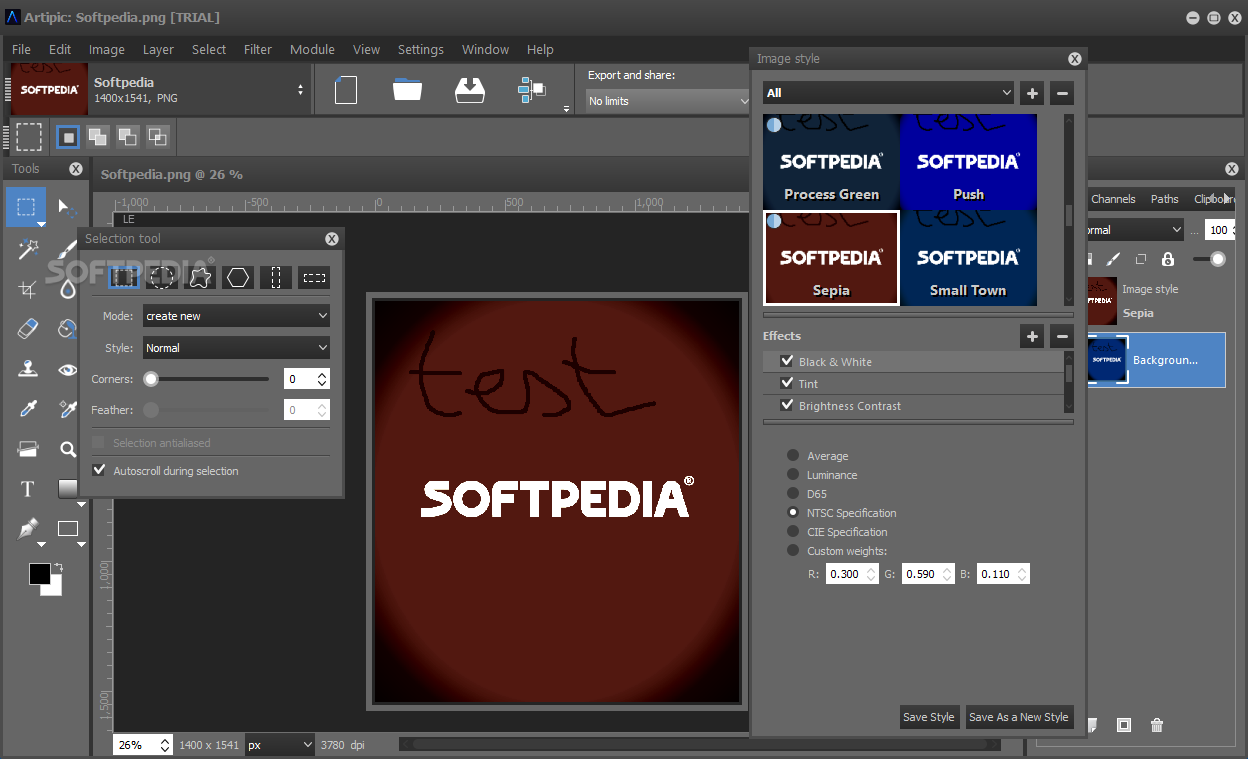
Task: Open the layer blend mode dropdown
Action: pos(1134,230)
